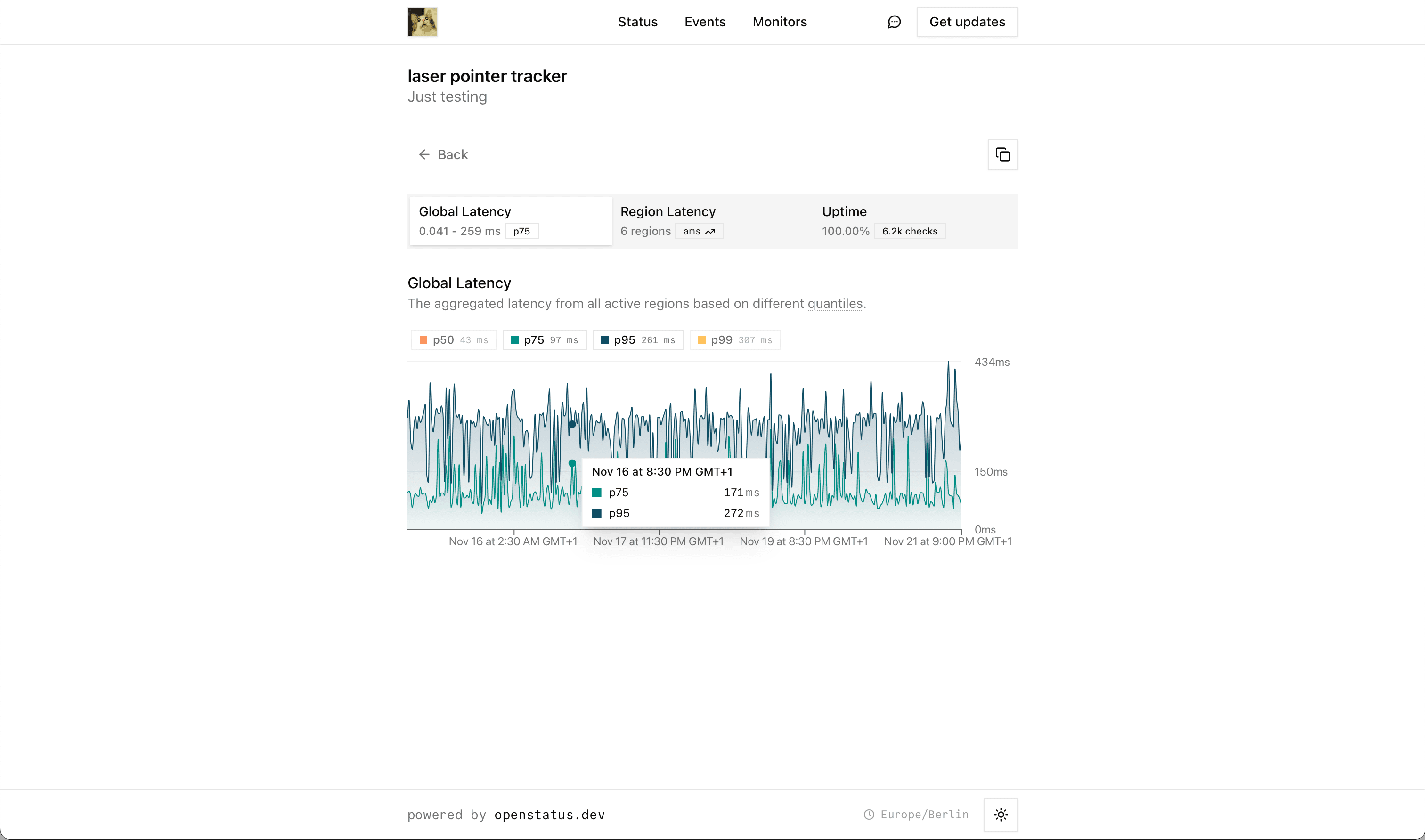The image size is (1425, 840).
Task: Click the p99 legend color square
Action: click(x=702, y=339)
